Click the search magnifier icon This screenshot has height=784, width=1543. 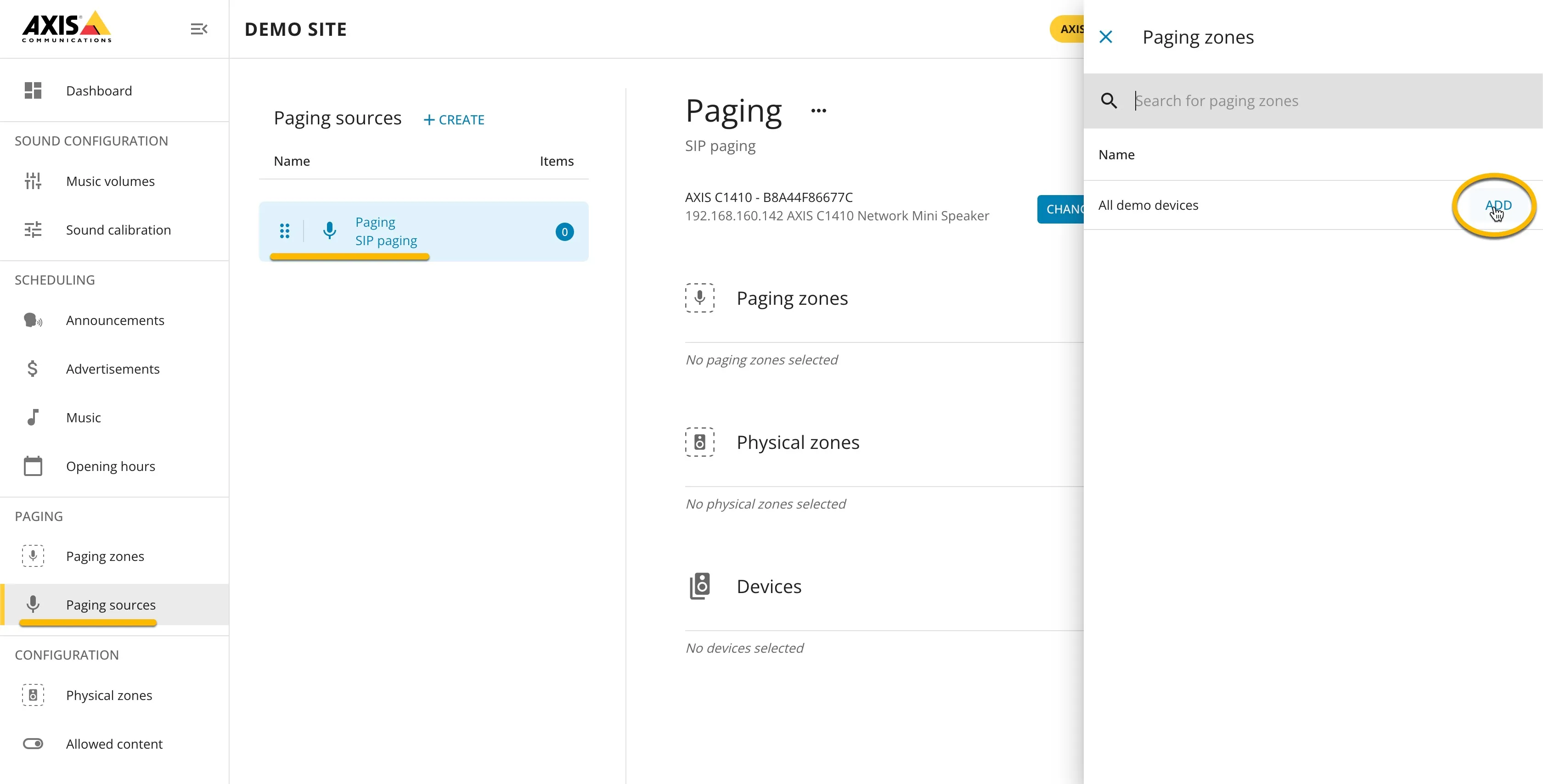[x=1109, y=101]
